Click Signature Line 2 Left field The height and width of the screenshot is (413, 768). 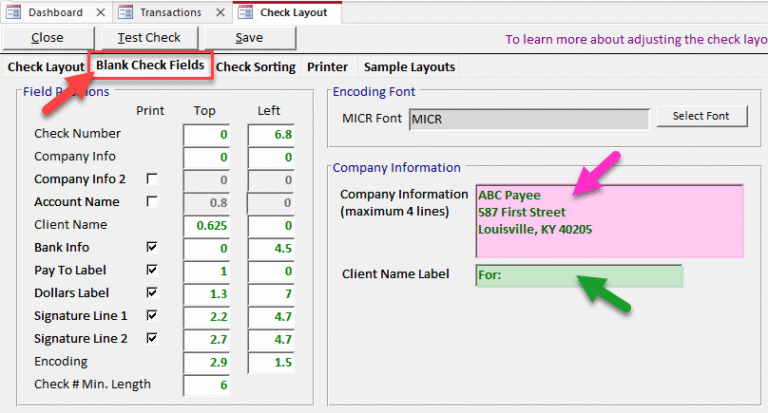click(271, 340)
